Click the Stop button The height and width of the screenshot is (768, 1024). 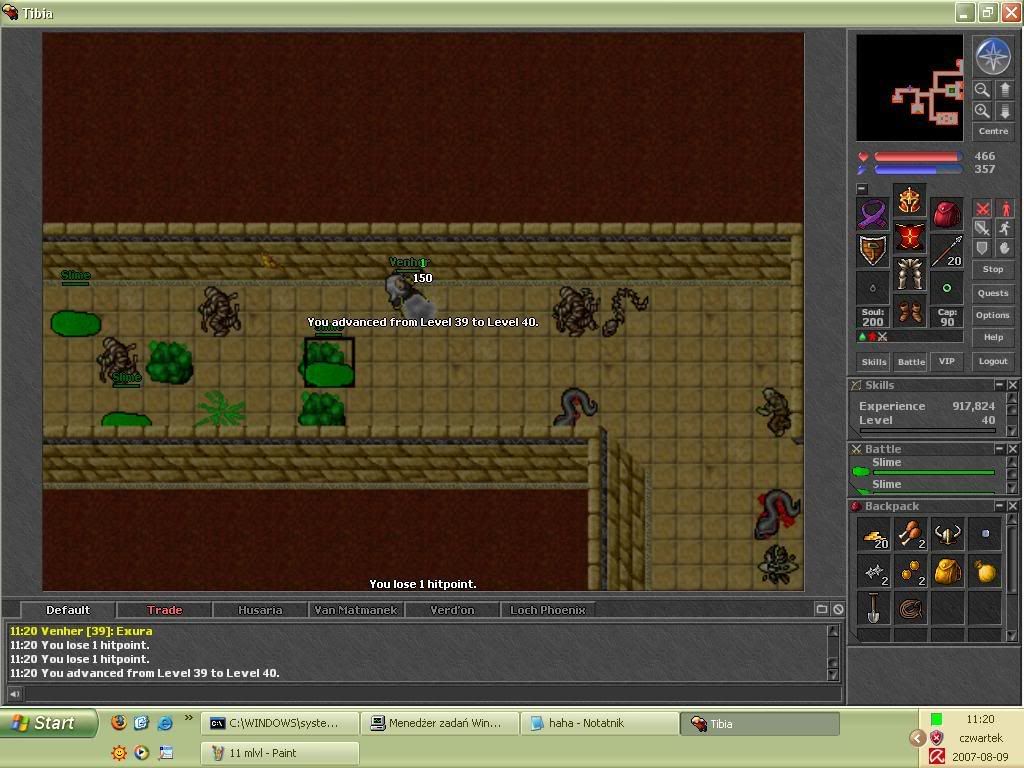(993, 269)
